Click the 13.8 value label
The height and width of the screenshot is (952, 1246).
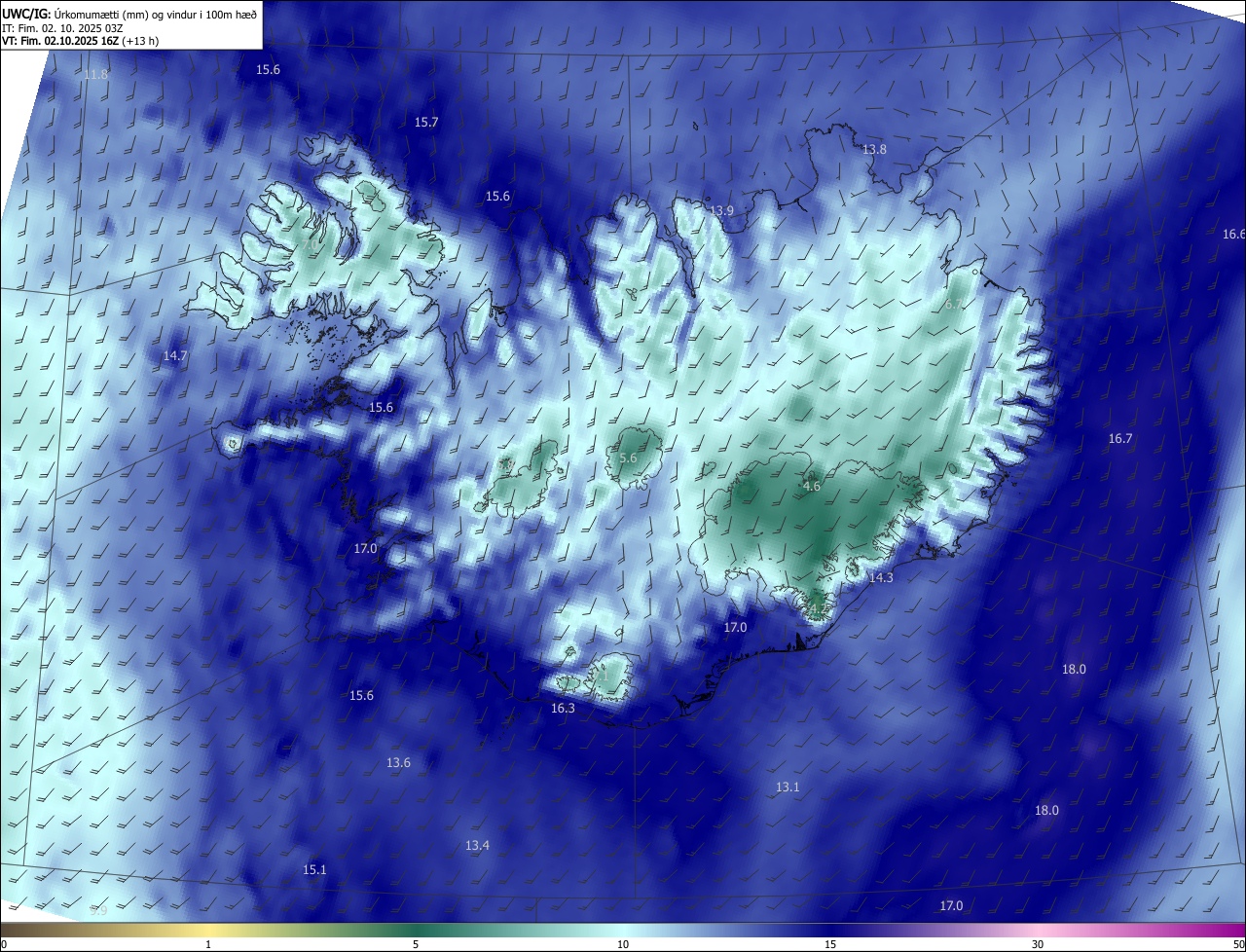[874, 149]
